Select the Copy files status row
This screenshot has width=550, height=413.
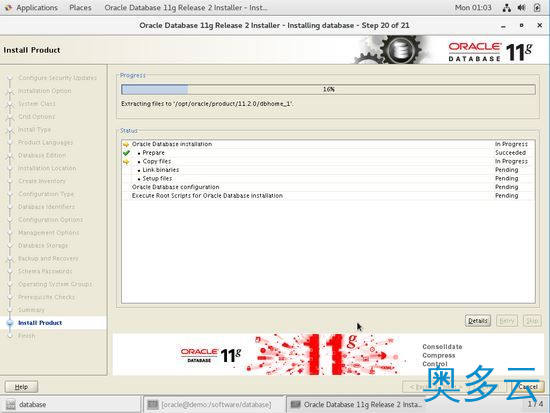[328, 161]
